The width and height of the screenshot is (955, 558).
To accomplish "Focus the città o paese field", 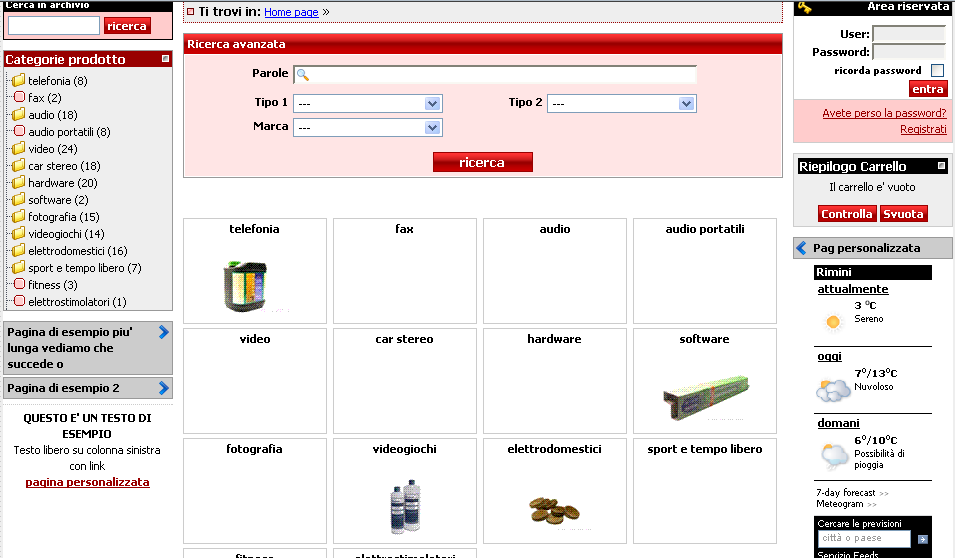I will tap(864, 539).
